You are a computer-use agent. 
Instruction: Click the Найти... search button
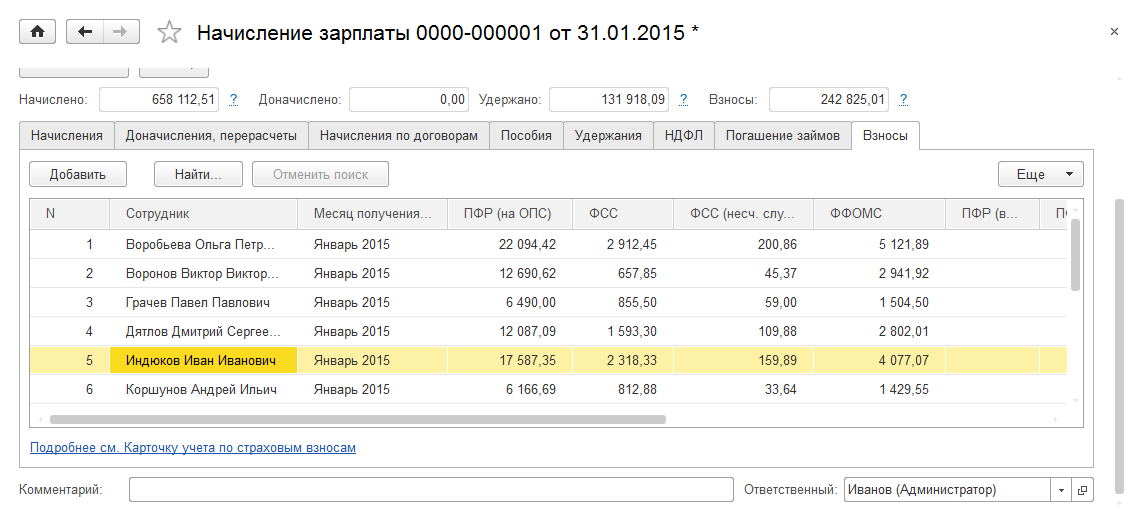[199, 174]
